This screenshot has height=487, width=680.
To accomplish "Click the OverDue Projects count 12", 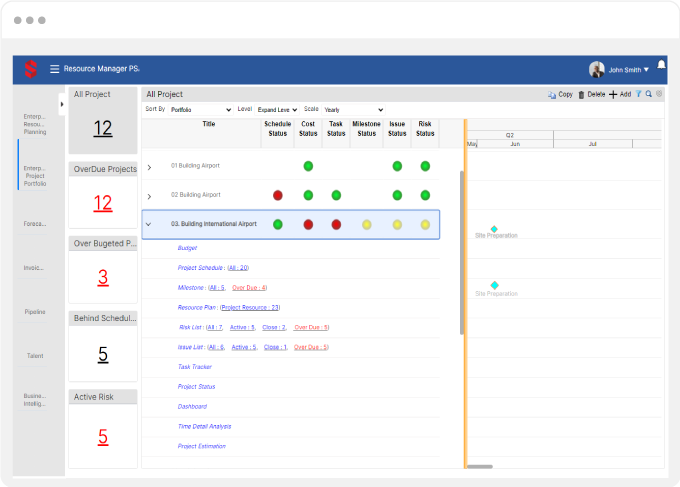I will coord(103,203).
